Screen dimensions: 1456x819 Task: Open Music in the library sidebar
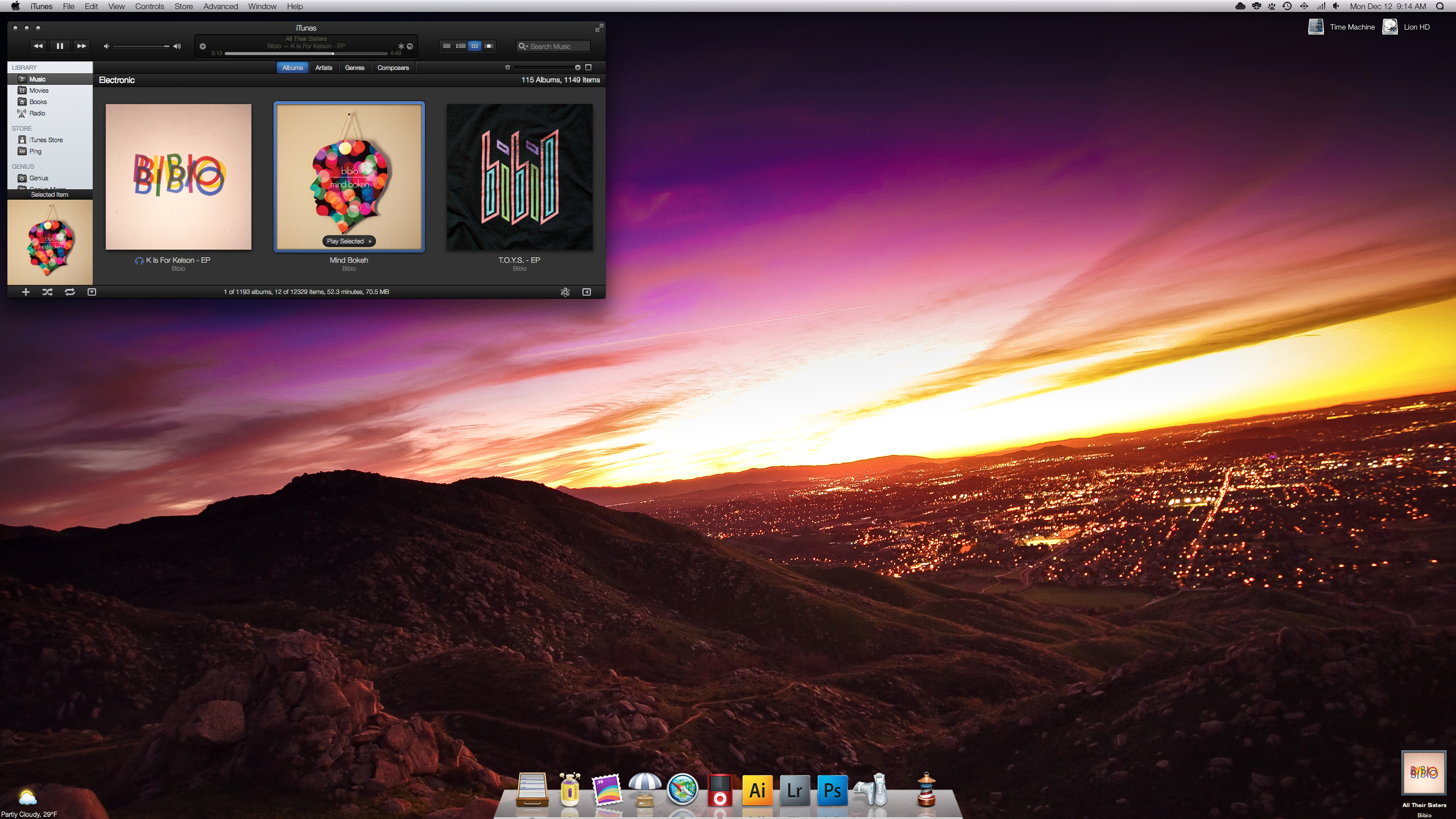tap(50, 79)
